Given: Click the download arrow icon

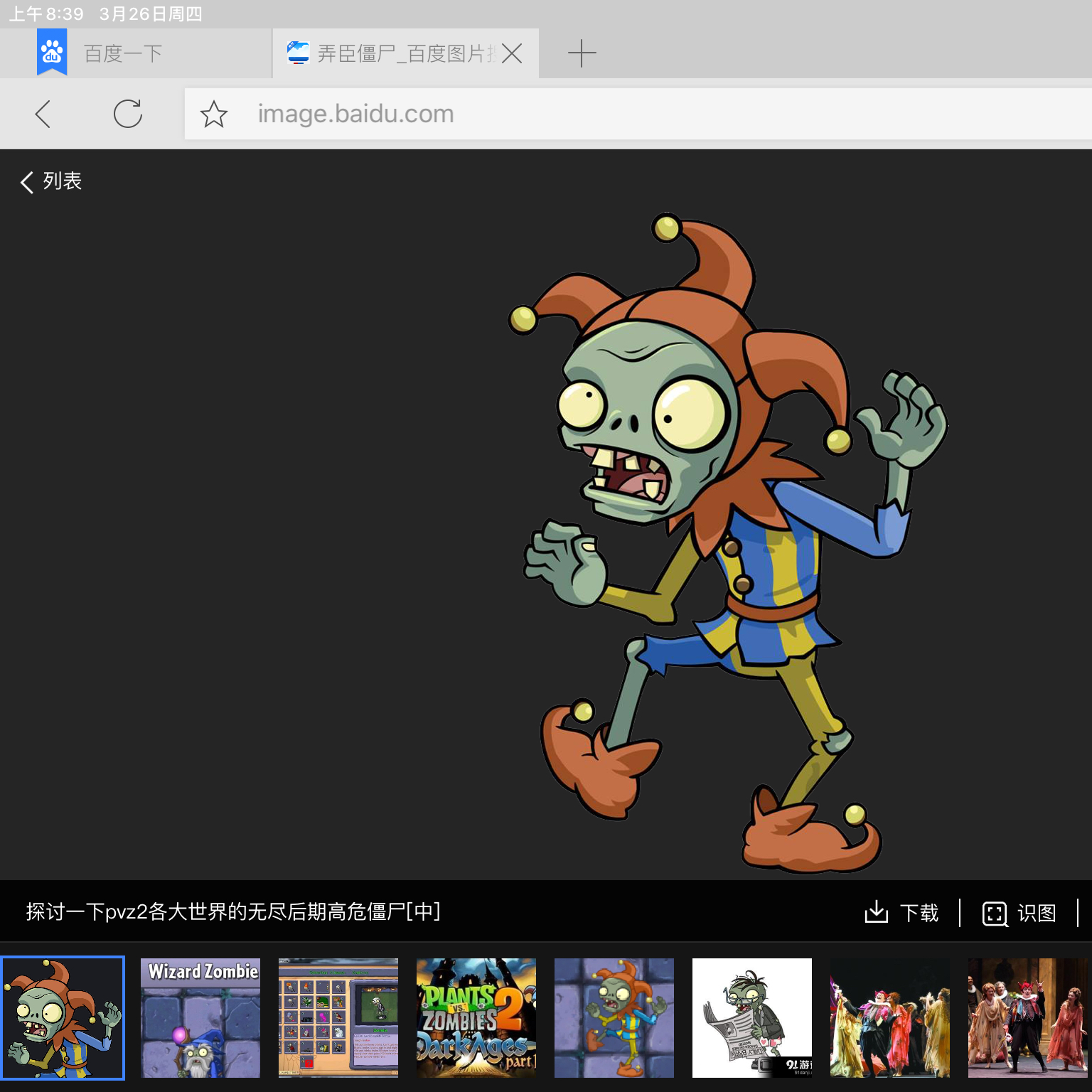Looking at the screenshot, I should [x=877, y=911].
